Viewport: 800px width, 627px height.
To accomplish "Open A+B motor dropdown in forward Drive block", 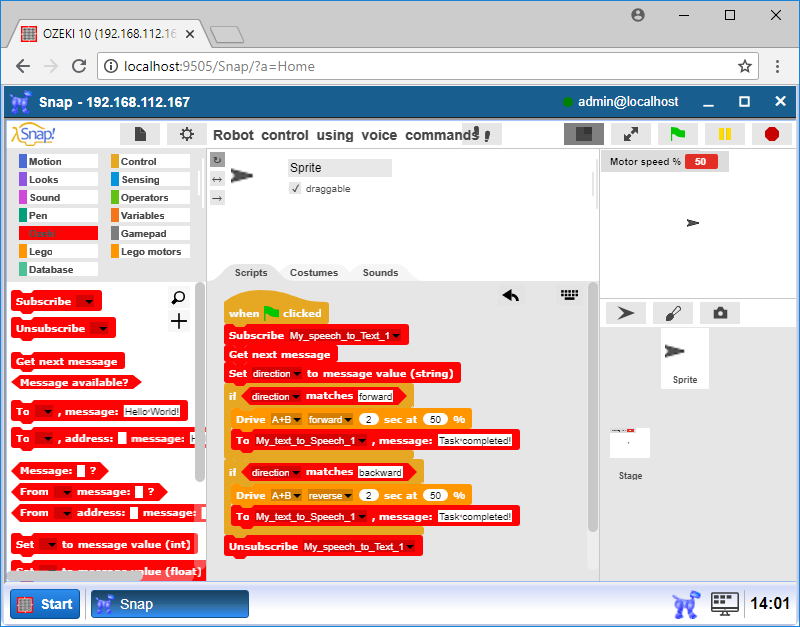I will tap(286, 420).
